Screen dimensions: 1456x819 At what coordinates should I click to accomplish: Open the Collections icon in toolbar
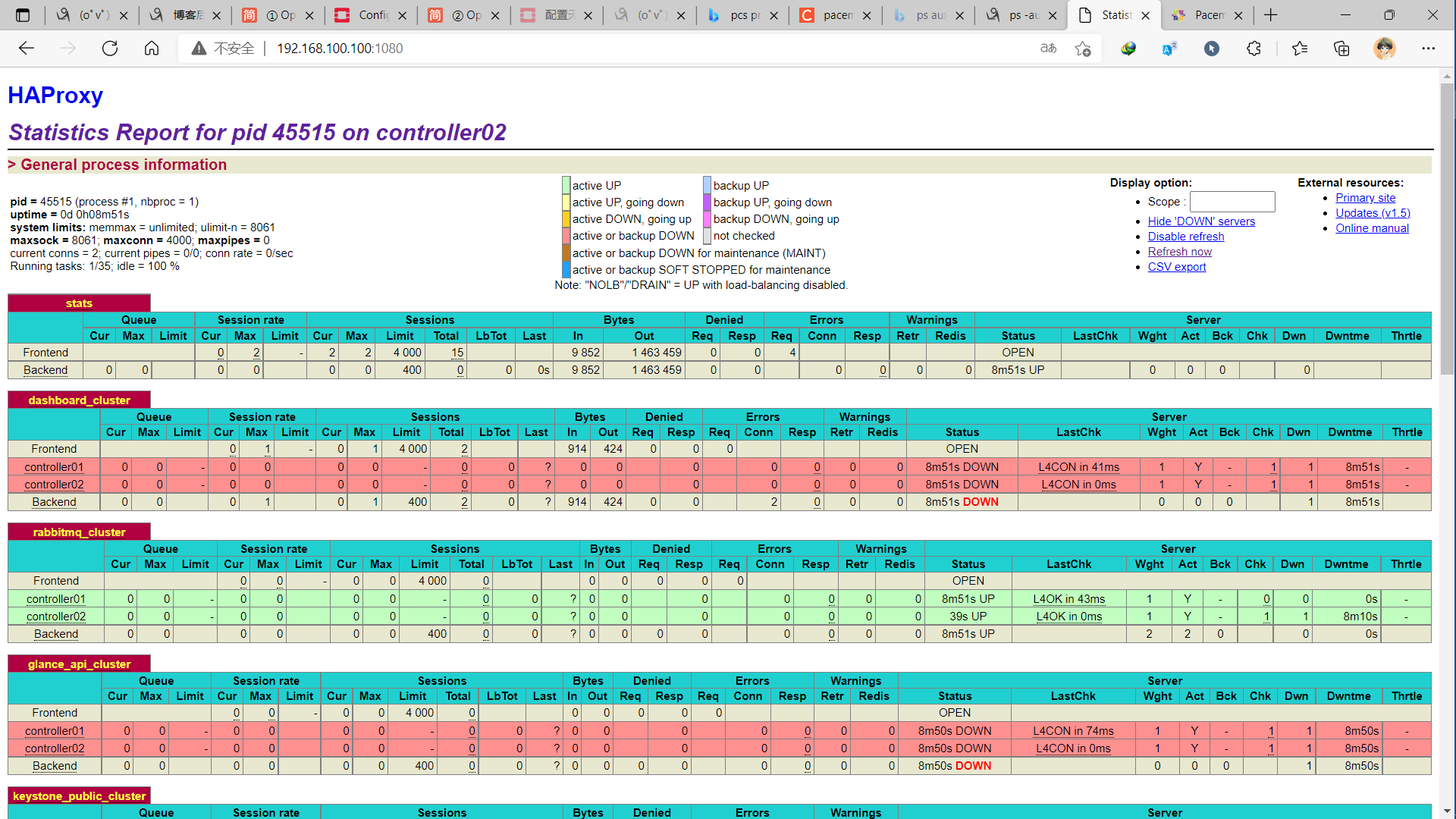tap(1341, 49)
